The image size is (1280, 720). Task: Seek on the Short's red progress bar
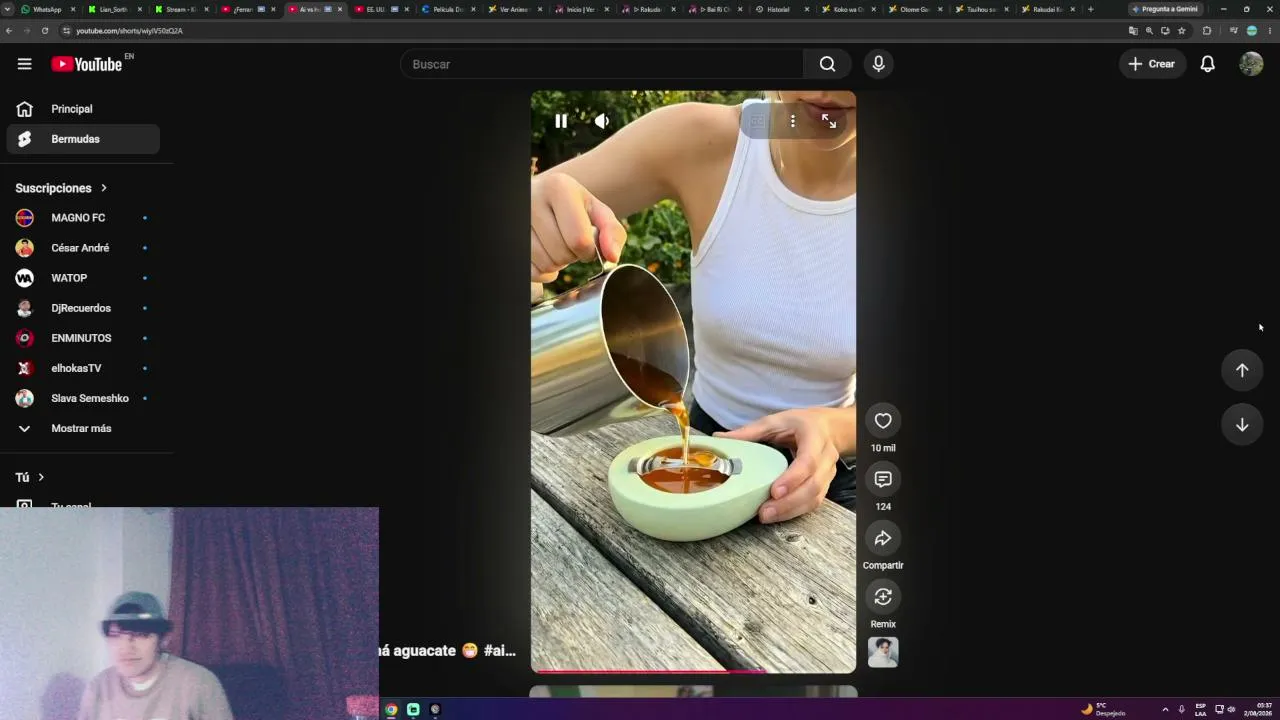pyautogui.click(x=693, y=671)
